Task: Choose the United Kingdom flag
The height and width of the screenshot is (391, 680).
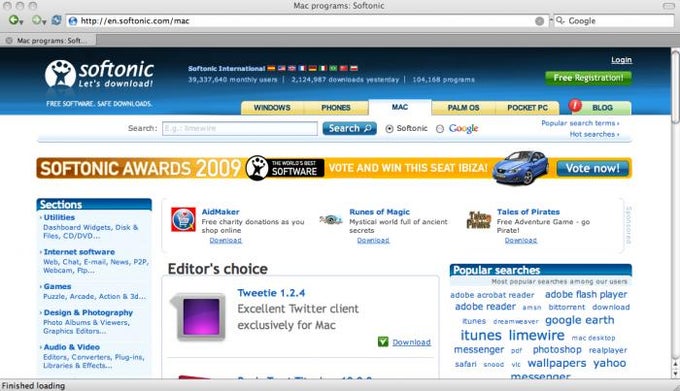Action: (292, 68)
